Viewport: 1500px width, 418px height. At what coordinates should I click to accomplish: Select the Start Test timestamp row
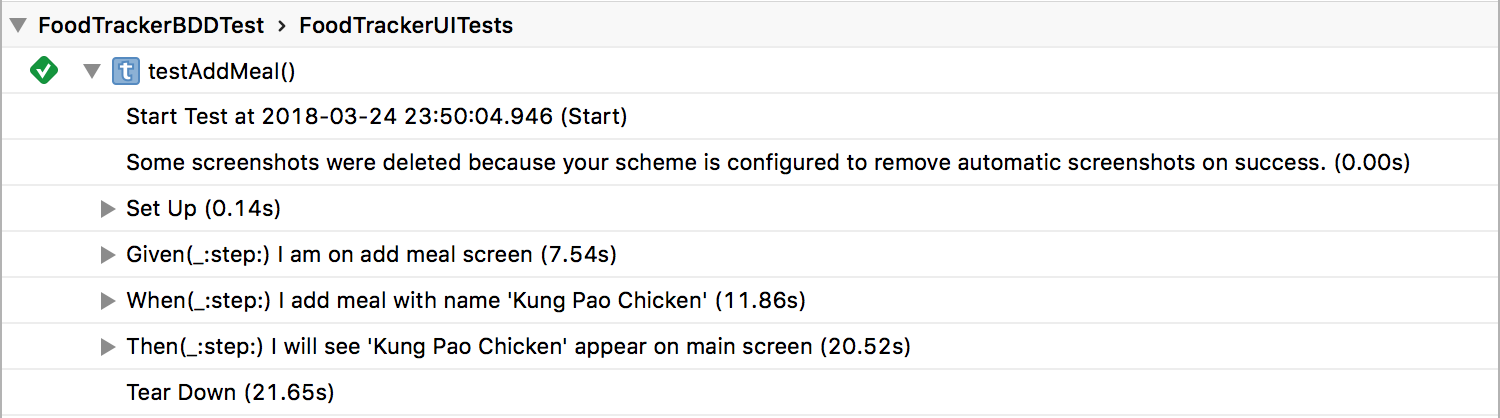click(x=750, y=116)
